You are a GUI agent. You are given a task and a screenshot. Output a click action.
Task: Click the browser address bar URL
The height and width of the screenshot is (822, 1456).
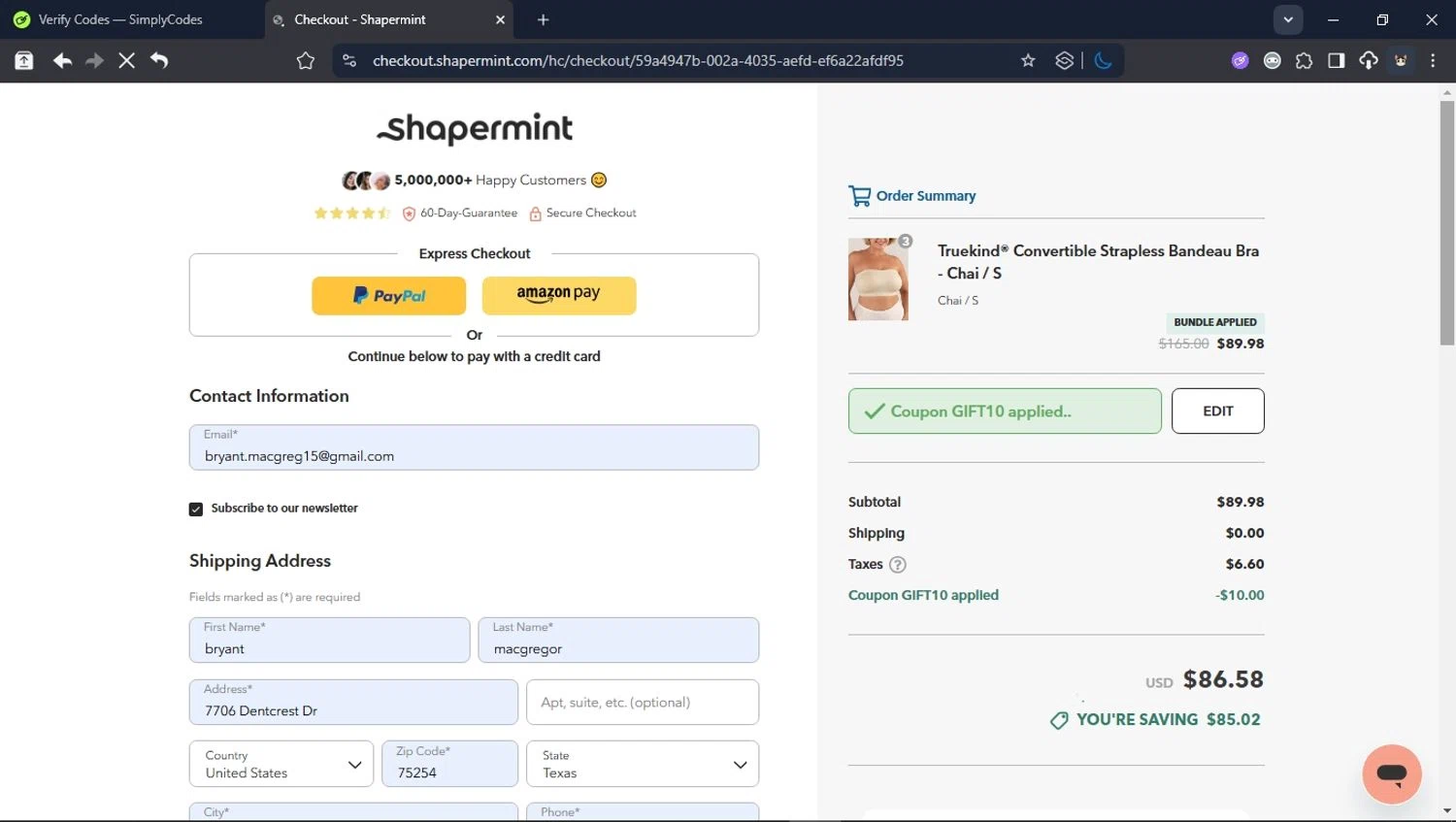coord(638,60)
